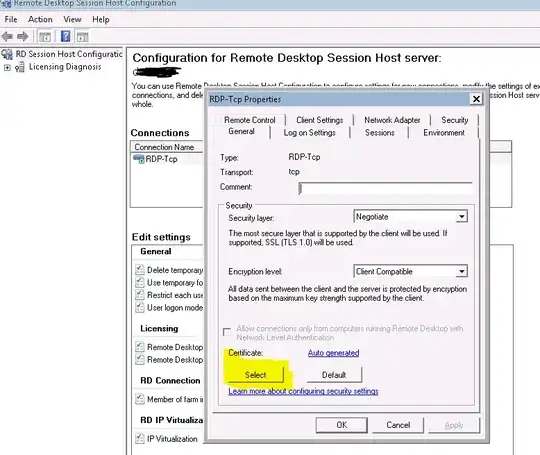
Task: Select the General tab
Action: (x=241, y=132)
